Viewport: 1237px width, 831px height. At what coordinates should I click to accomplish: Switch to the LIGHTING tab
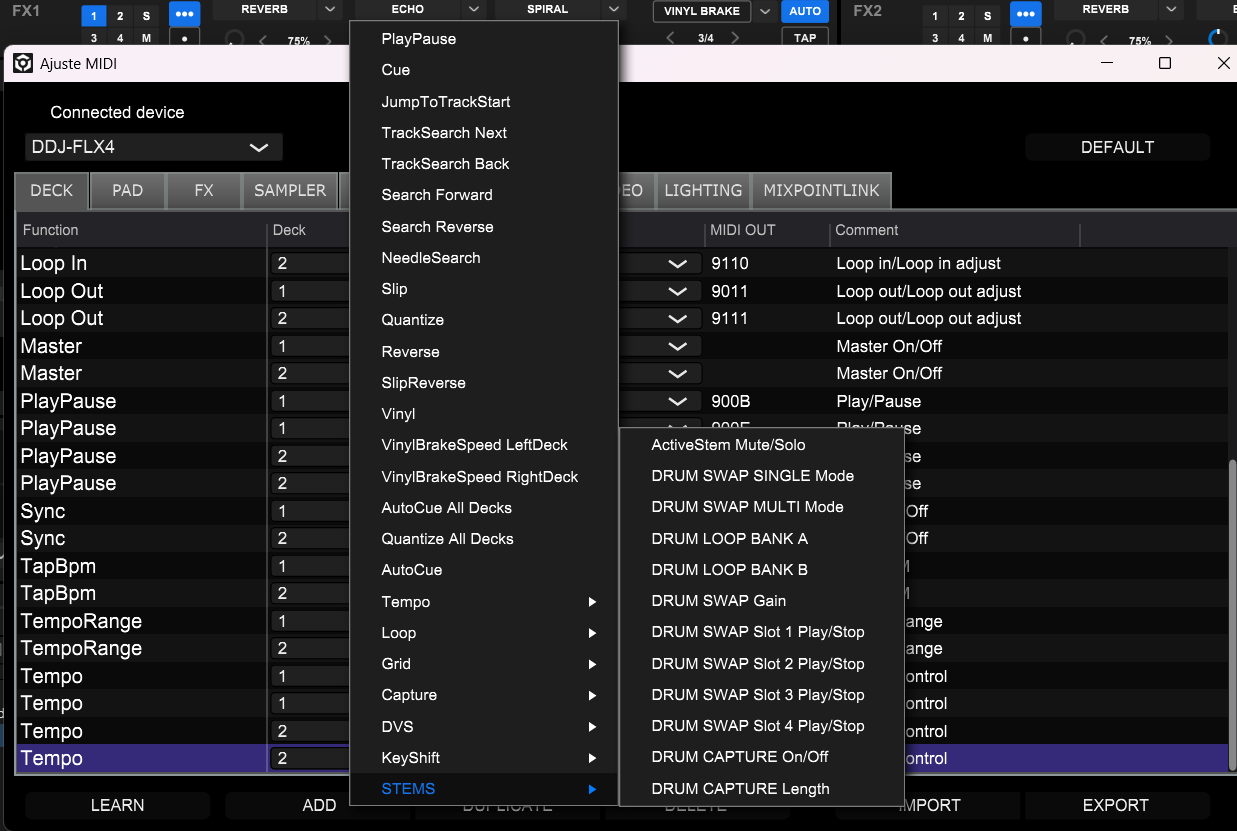[703, 191]
